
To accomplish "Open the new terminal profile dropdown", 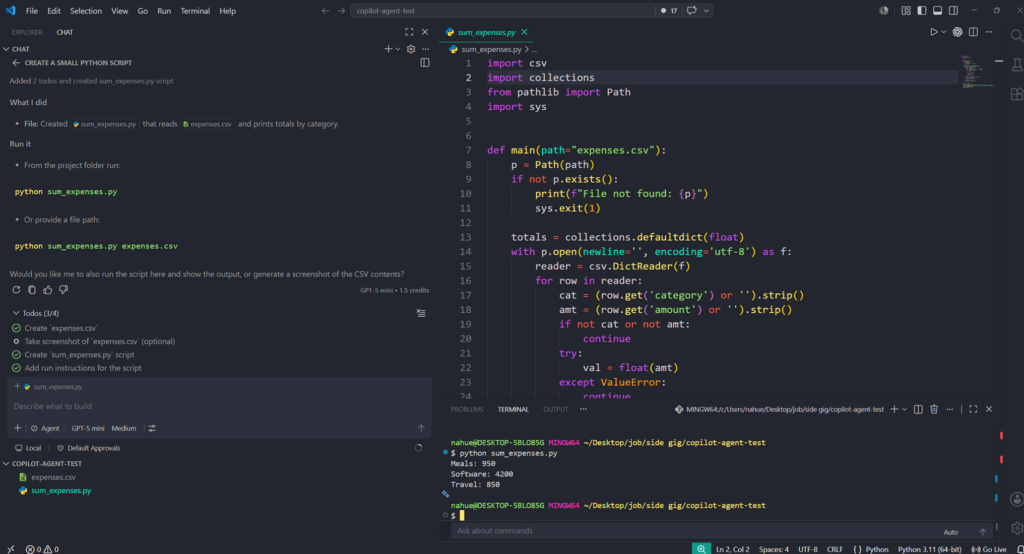I will point(904,409).
